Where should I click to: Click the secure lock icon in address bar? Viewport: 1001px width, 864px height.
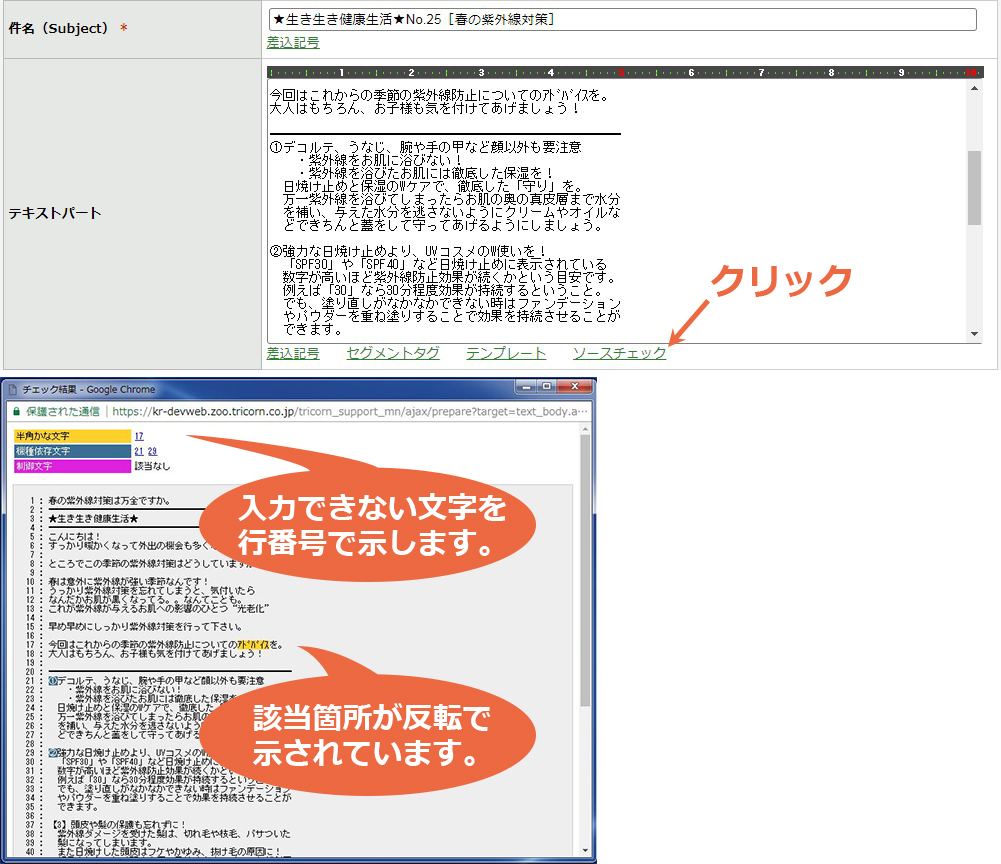[17, 412]
